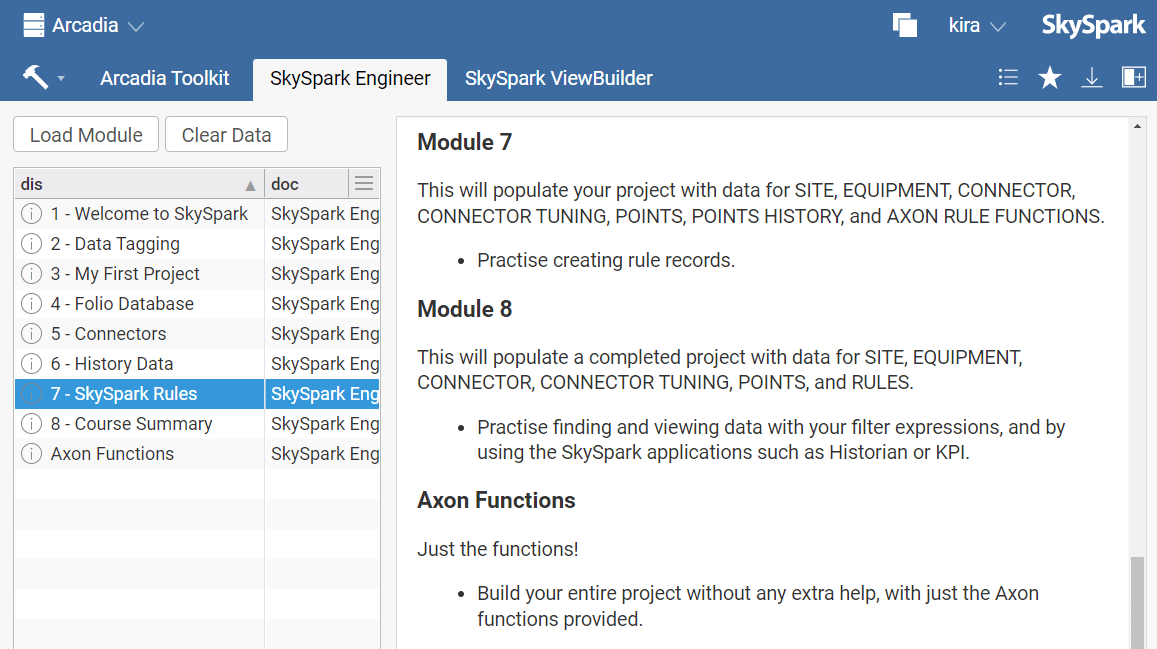Image resolution: width=1157 pixels, height=649 pixels.
Task: Click the dis column sort arrow
Action: (x=250, y=186)
